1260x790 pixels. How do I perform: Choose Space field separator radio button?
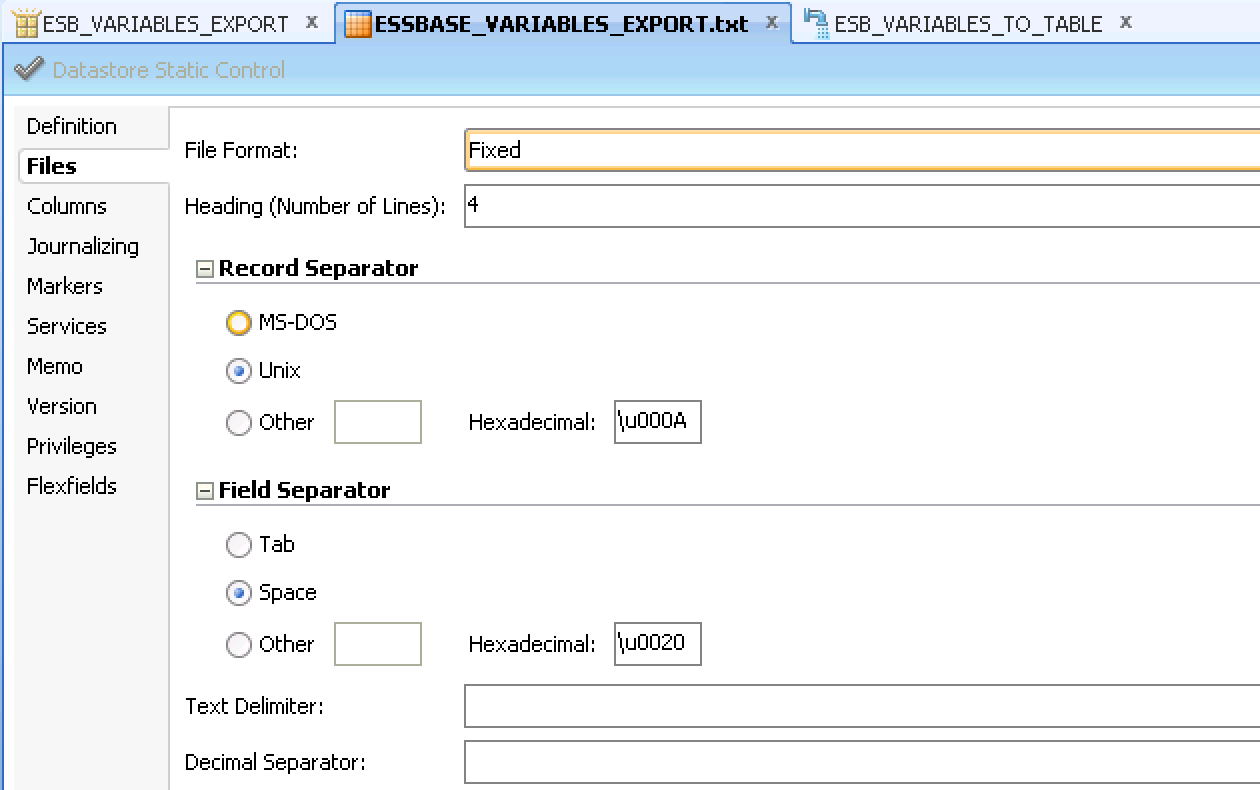tap(238, 593)
